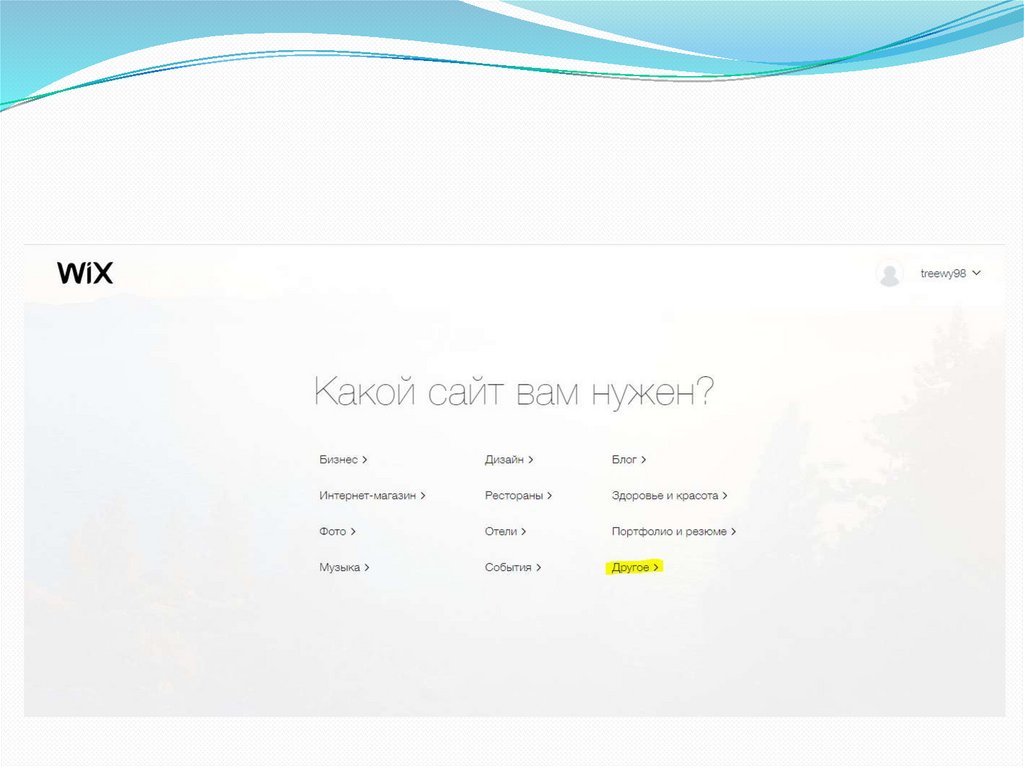The width and height of the screenshot is (1024, 767).
Task: Select the Дизайн category
Action: (504, 460)
